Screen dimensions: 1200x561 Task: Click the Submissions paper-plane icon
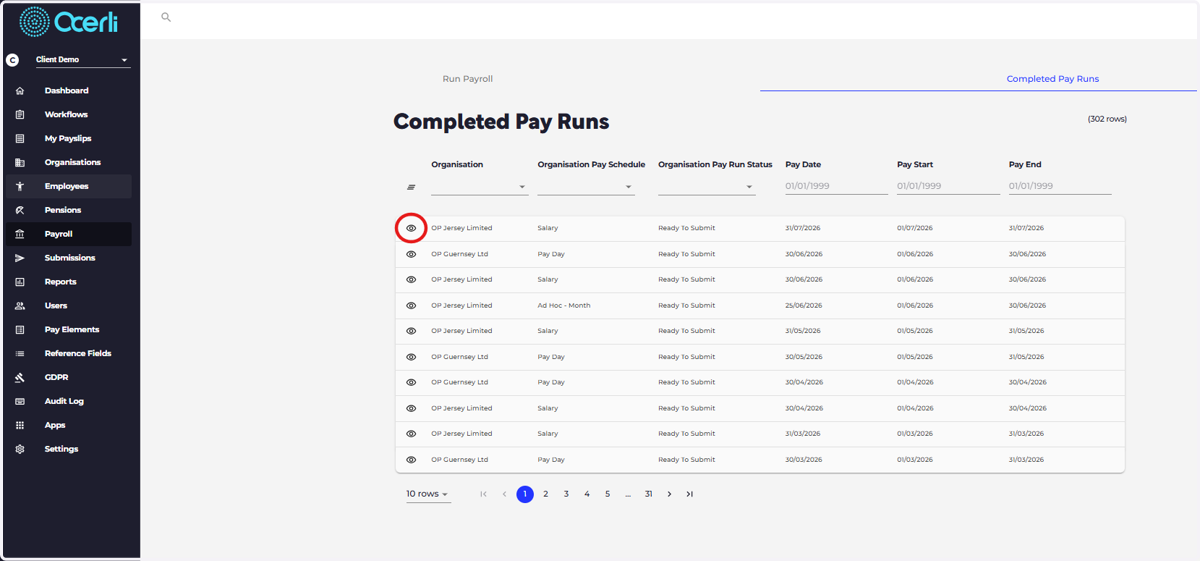click(x=20, y=258)
